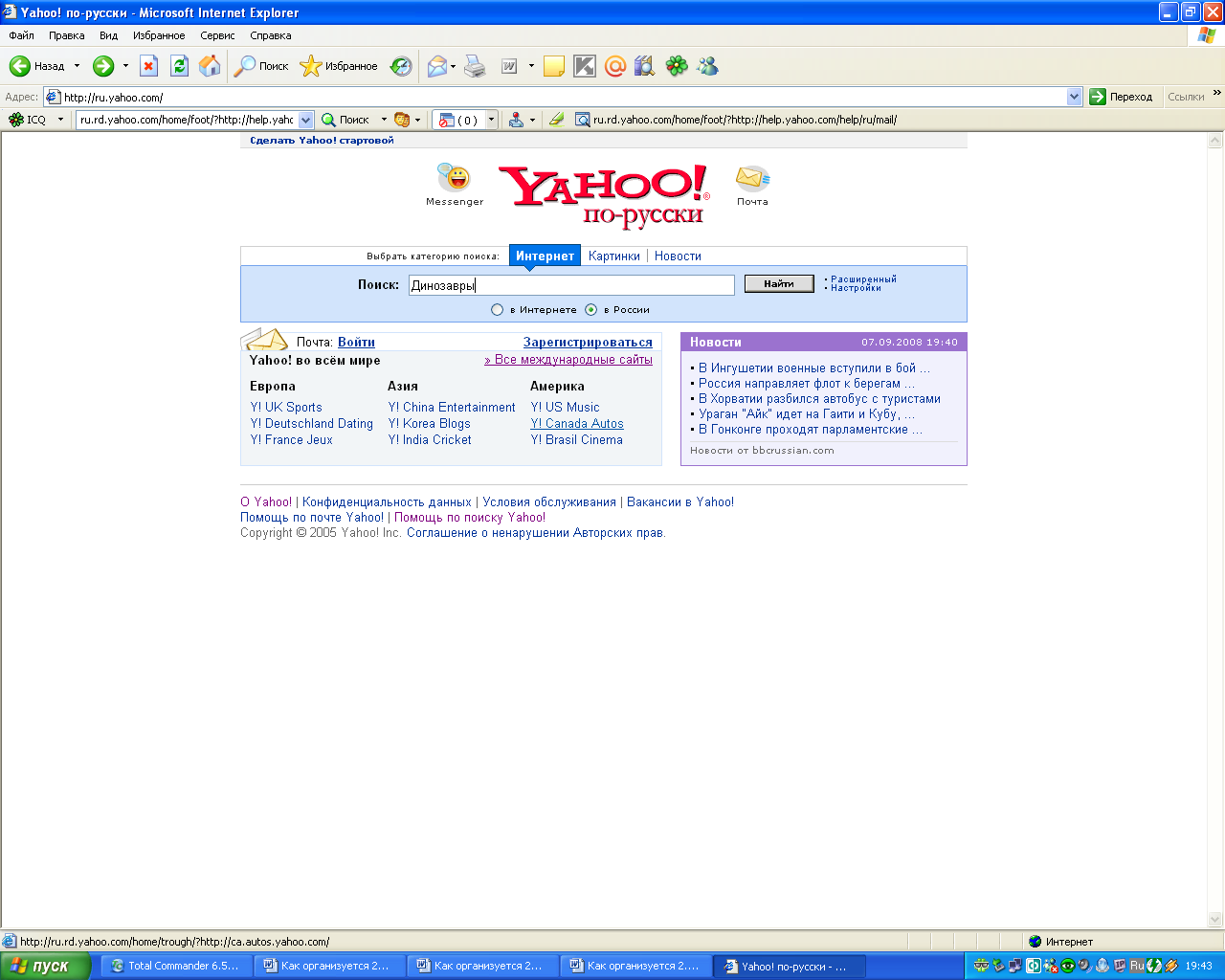
Task: Click the Поиск text field with Динозавры
Action: pyautogui.click(x=571, y=285)
